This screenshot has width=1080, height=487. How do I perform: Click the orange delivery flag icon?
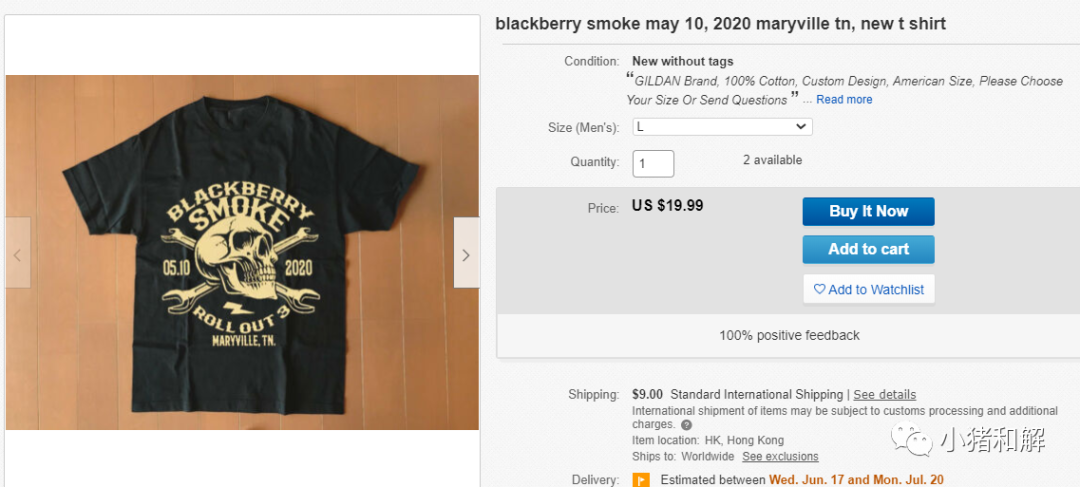coord(641,479)
